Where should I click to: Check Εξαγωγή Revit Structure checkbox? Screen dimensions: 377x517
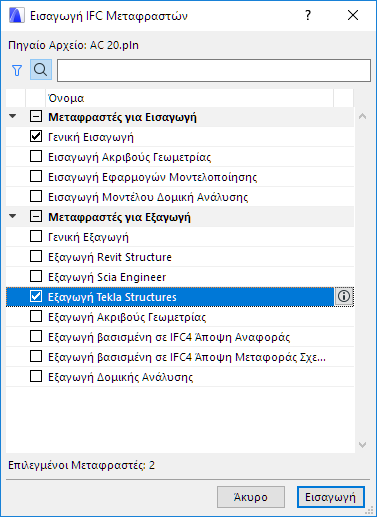(36, 257)
